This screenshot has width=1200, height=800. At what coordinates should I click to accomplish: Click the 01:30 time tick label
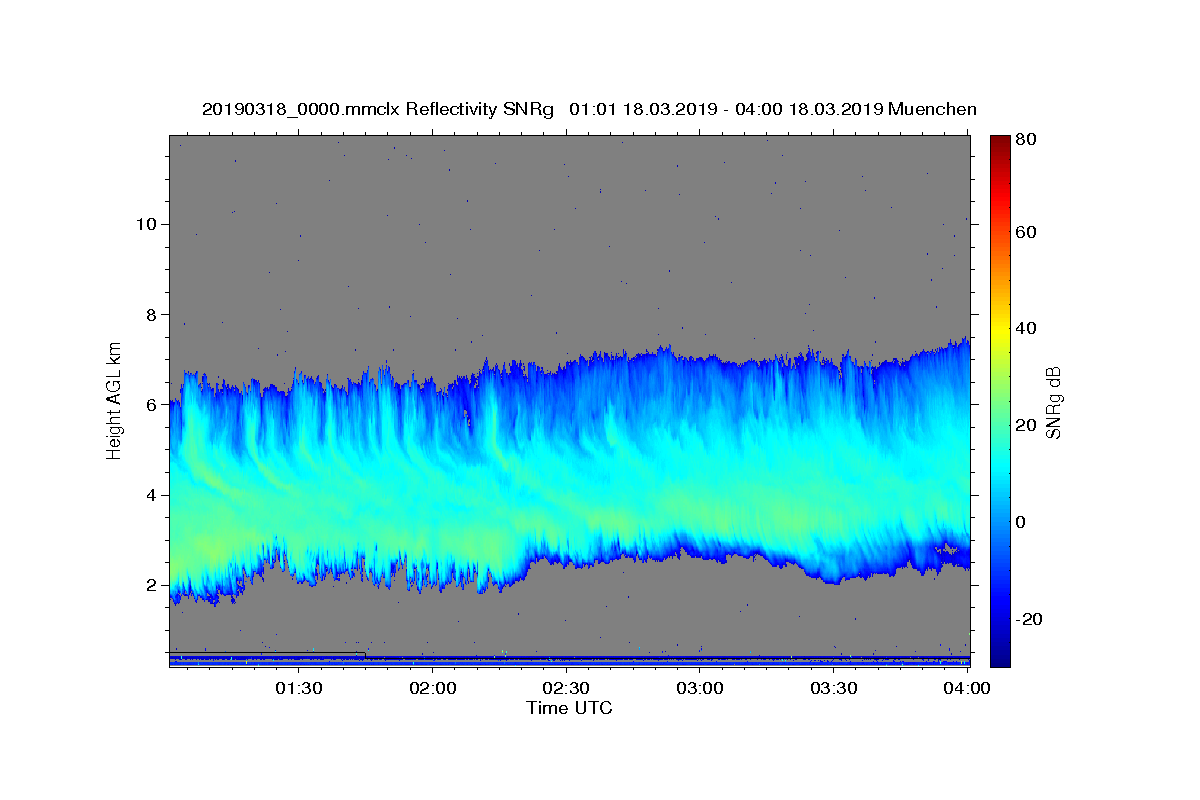pyautogui.click(x=298, y=688)
